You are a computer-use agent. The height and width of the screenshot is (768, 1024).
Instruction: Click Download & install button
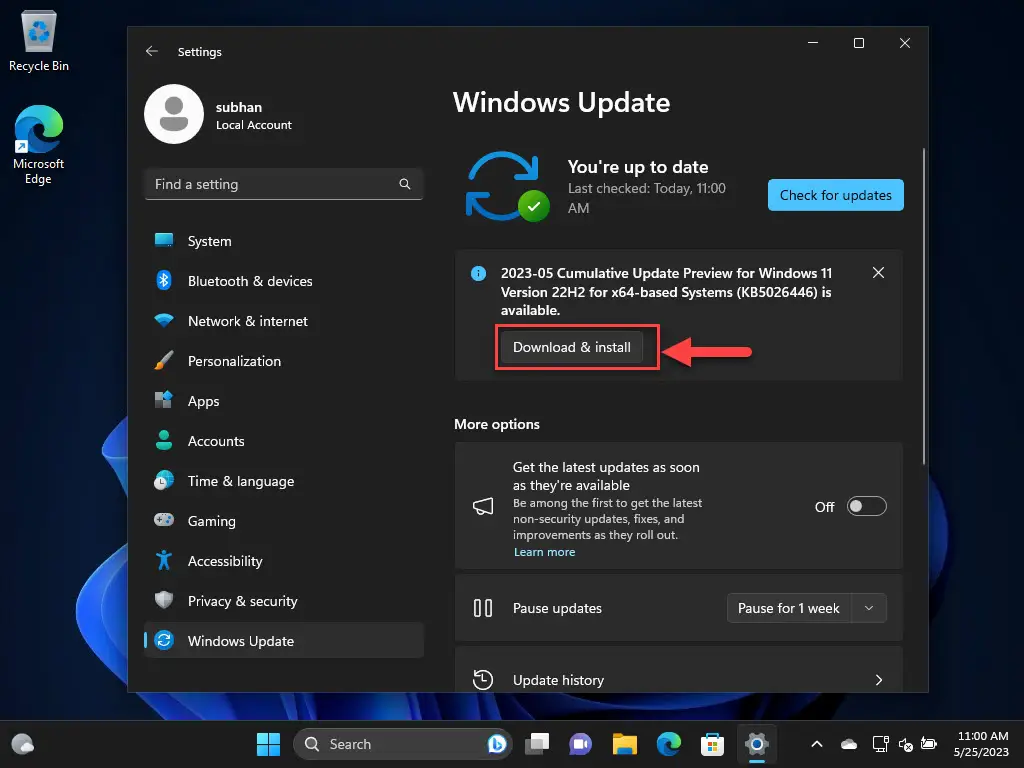[571, 347]
